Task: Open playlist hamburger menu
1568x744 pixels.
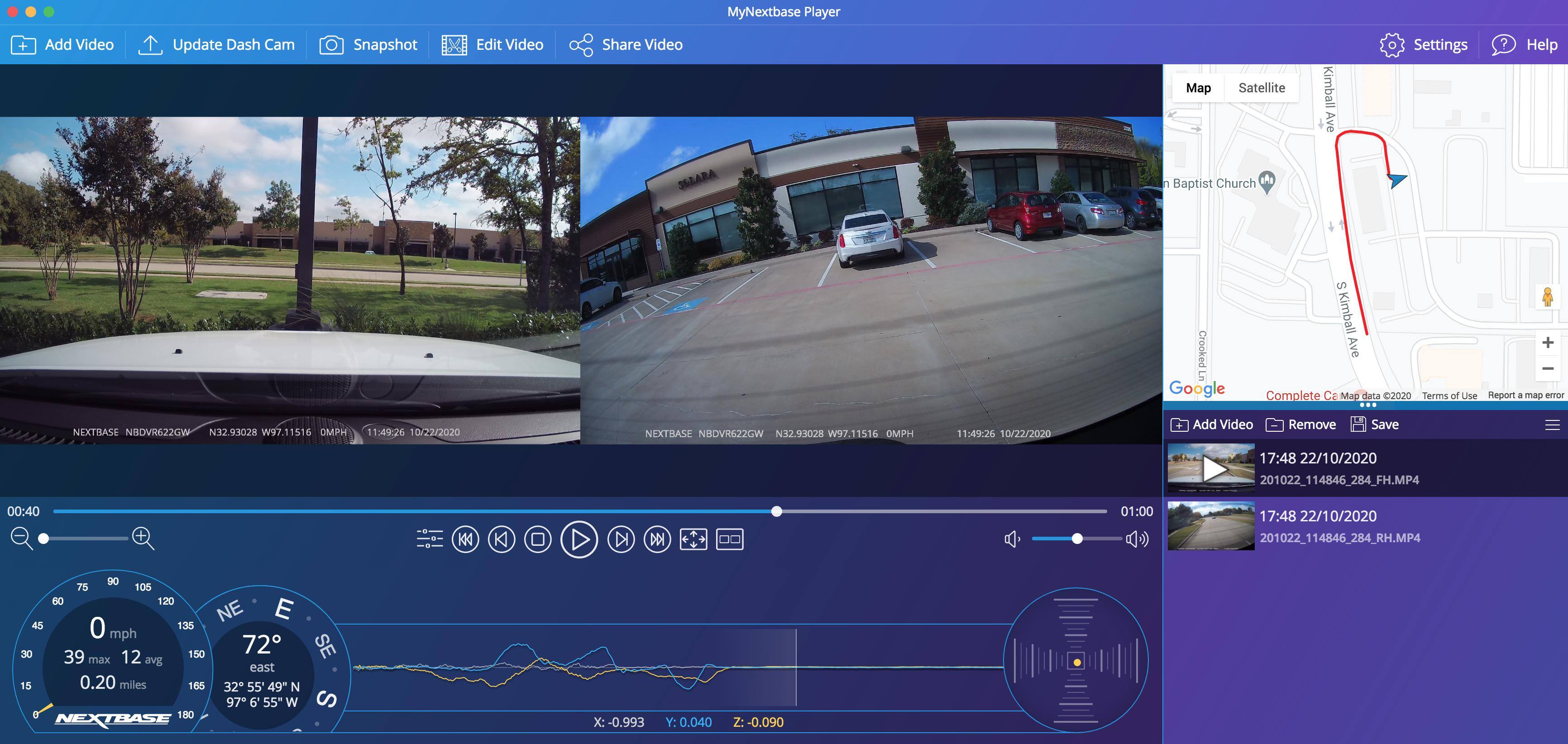Action: coord(1552,424)
